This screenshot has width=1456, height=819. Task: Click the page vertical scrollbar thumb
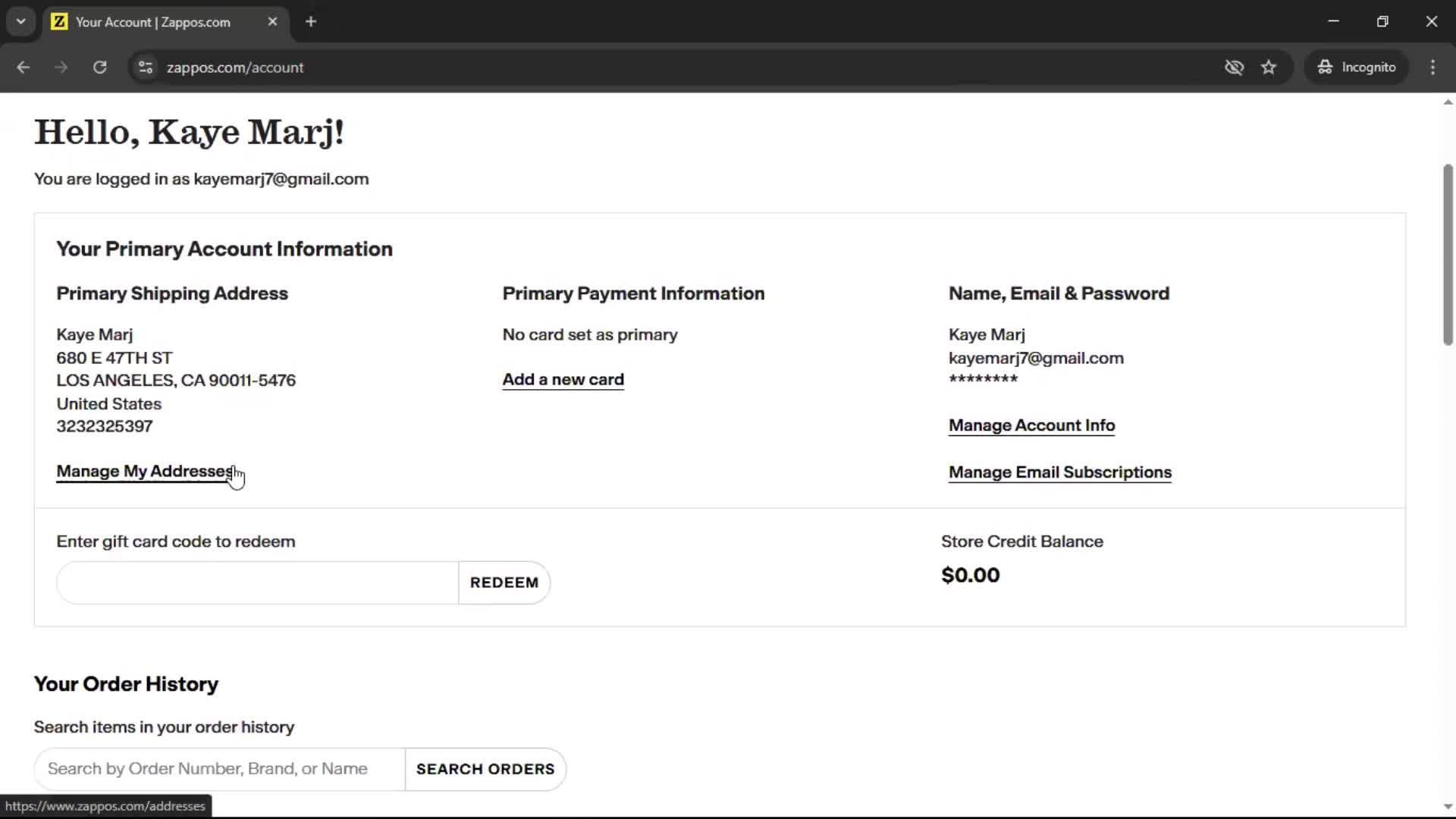pos(1448,254)
